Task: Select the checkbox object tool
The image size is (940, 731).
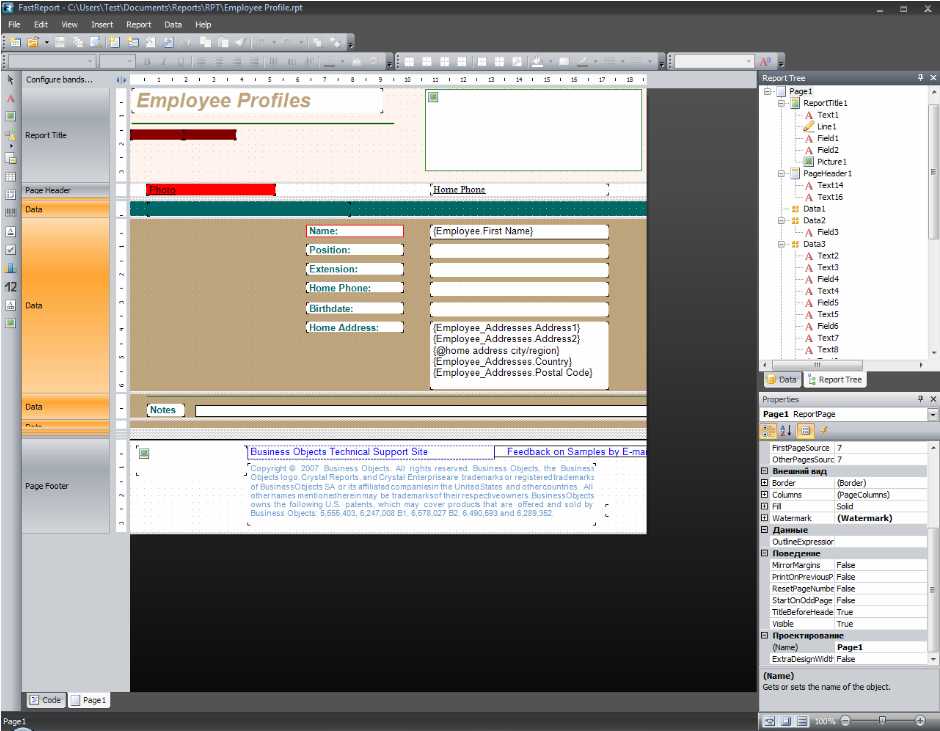Action: coord(11,250)
